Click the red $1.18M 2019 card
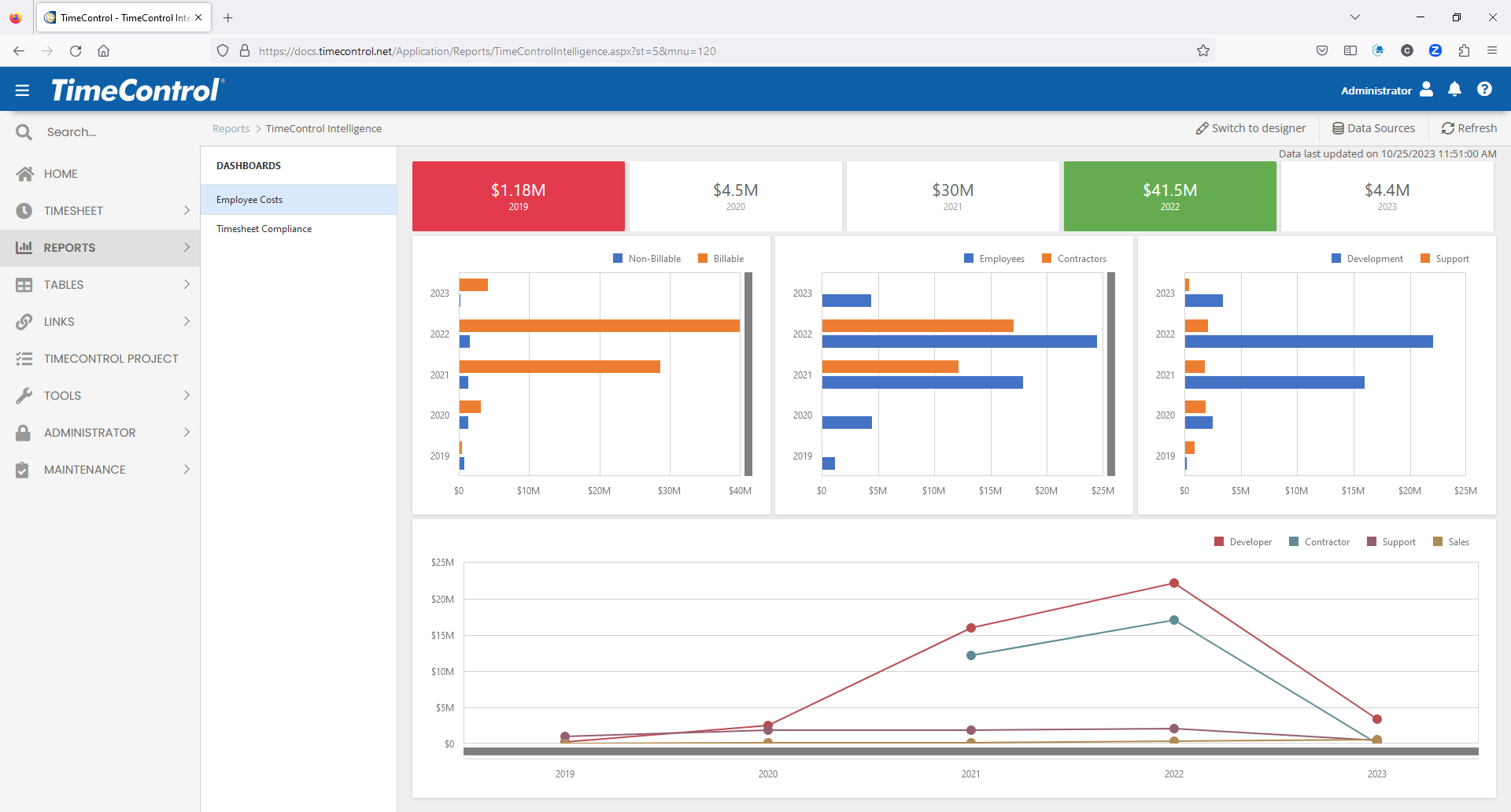This screenshot has height=812, width=1511. tap(518, 197)
